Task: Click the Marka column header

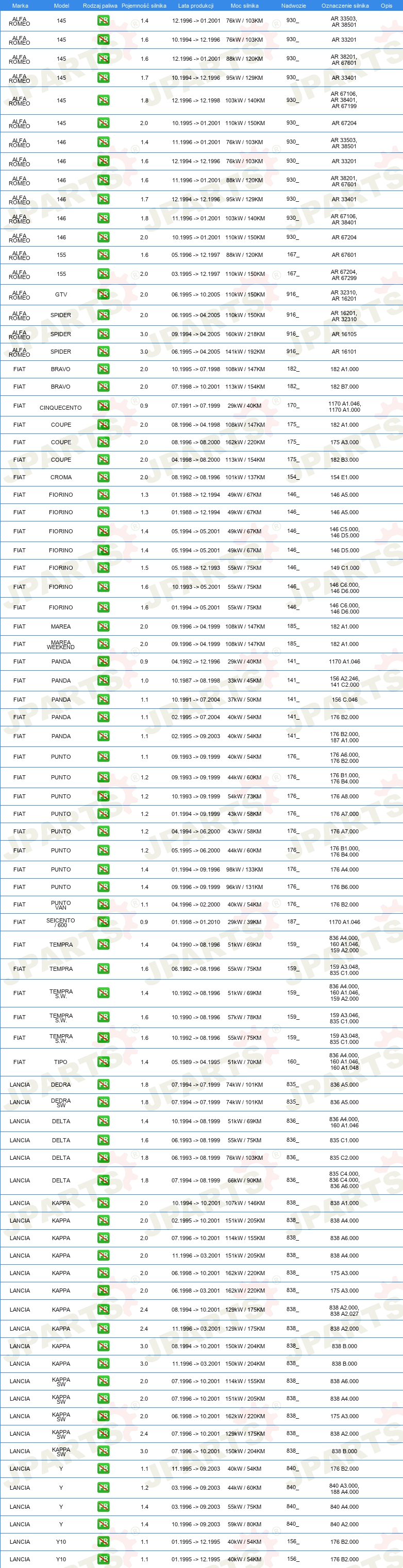Action: pos(20,6)
